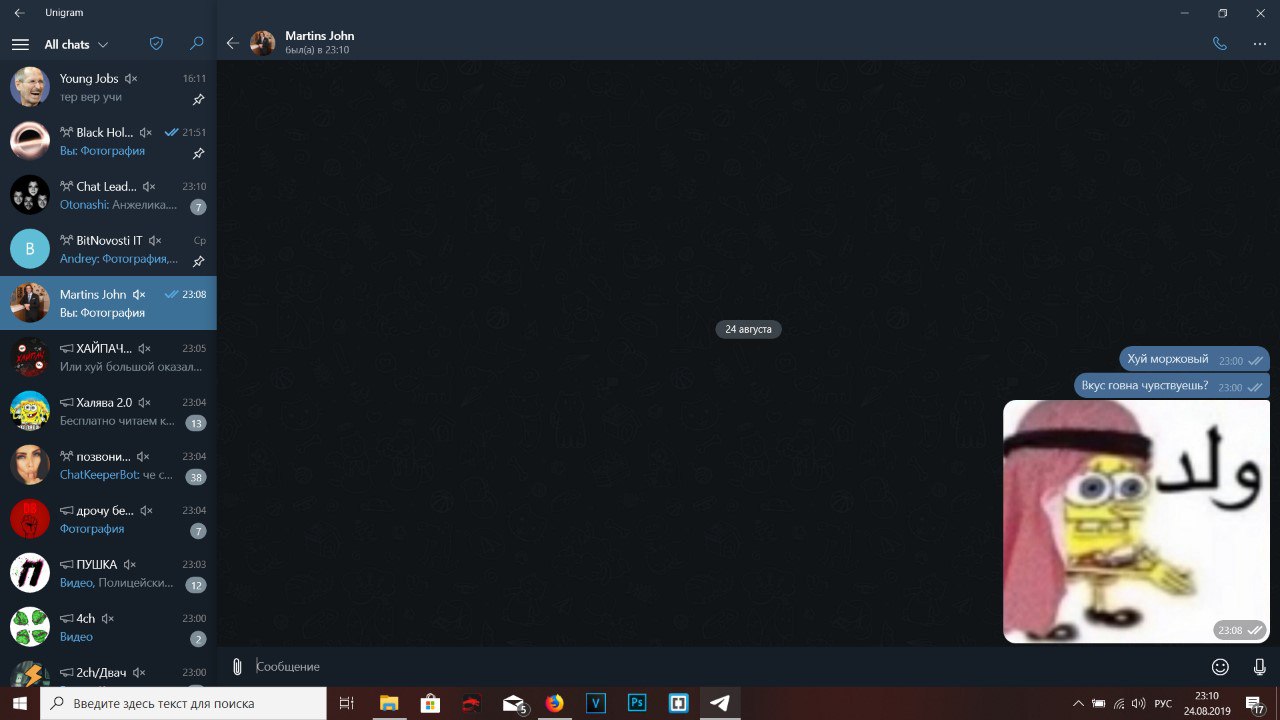The image size is (1280, 720).
Task: Open the volume control in tray
Action: coord(1138,703)
